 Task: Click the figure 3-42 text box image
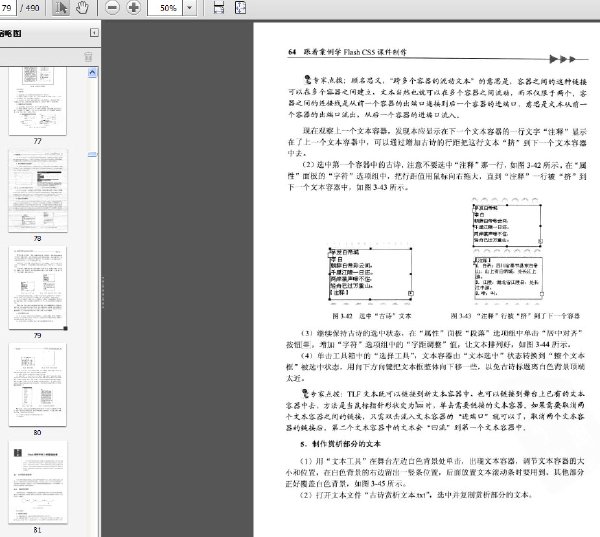click(371, 274)
